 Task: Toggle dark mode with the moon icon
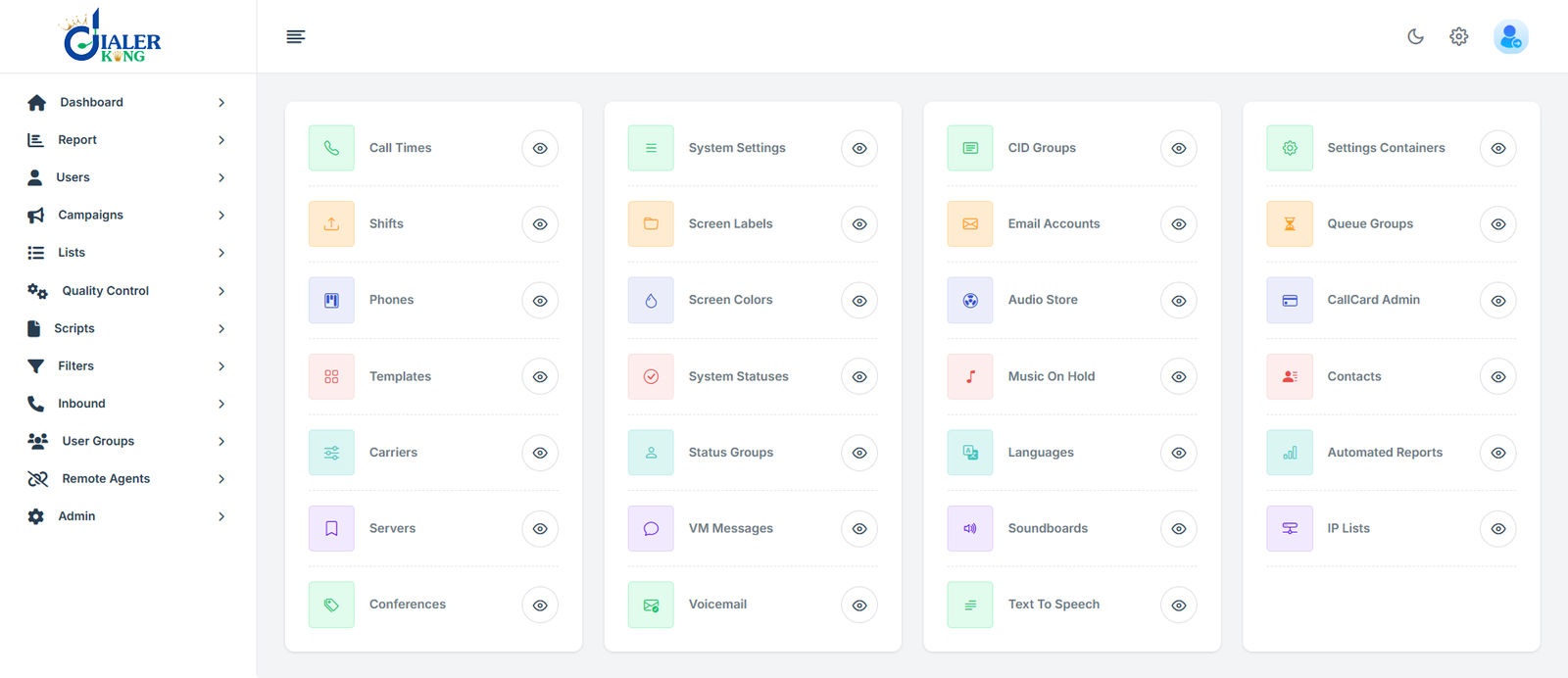1415,36
